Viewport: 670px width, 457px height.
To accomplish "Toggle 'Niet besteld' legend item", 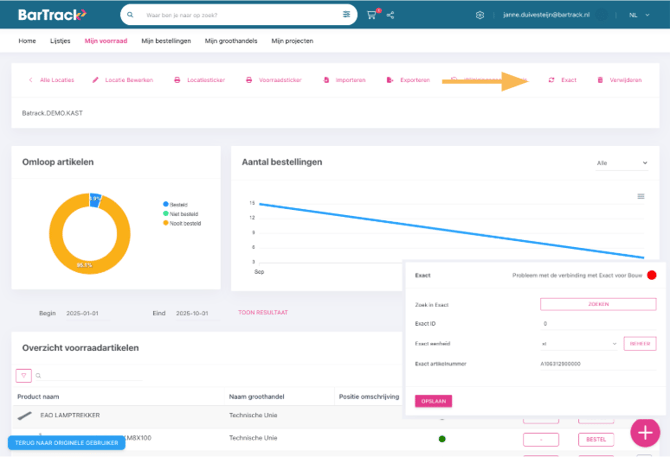I will (x=181, y=212).
